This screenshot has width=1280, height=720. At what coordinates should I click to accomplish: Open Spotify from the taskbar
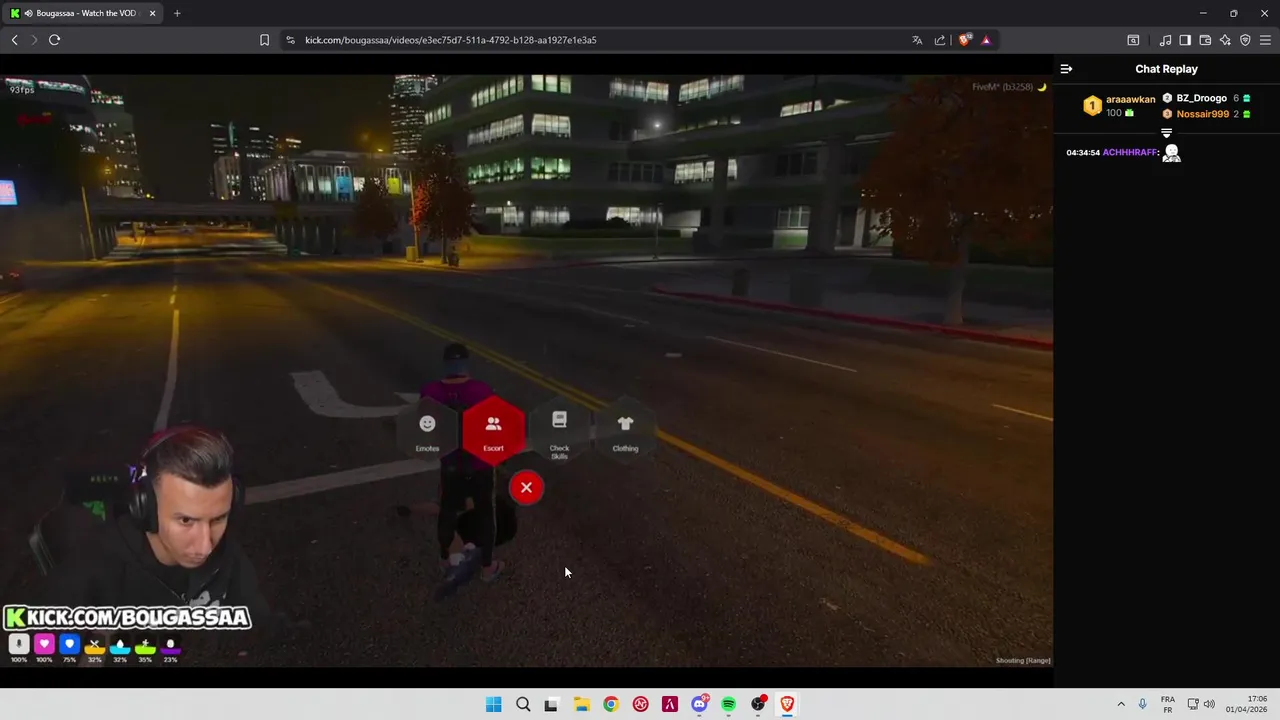[x=729, y=704]
